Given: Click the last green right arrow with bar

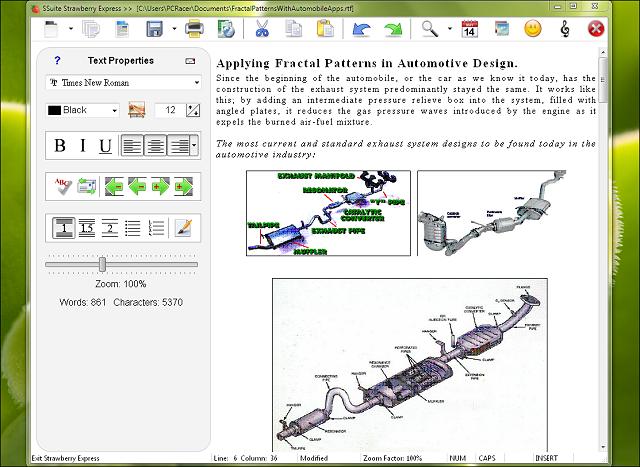Looking at the screenshot, I should click(x=183, y=187).
